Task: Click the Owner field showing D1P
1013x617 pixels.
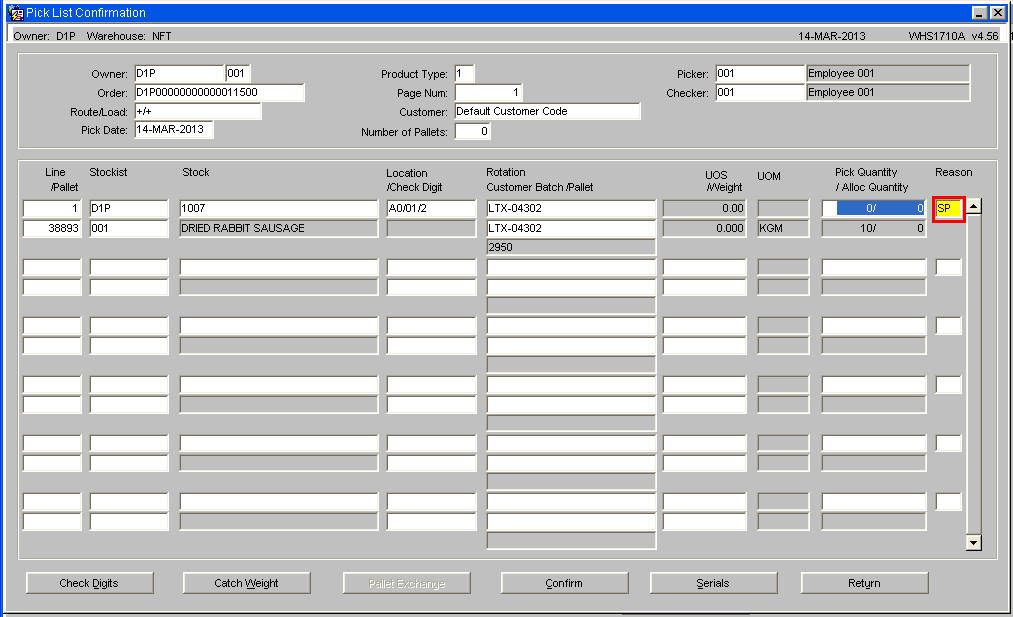Action: click(x=179, y=74)
